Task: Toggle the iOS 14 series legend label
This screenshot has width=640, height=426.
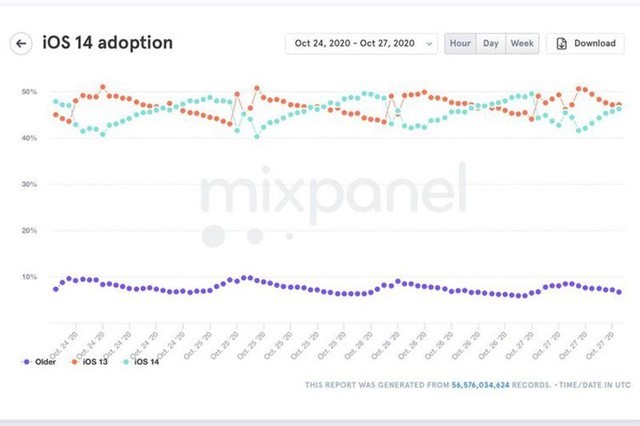Action: pyautogui.click(x=147, y=362)
